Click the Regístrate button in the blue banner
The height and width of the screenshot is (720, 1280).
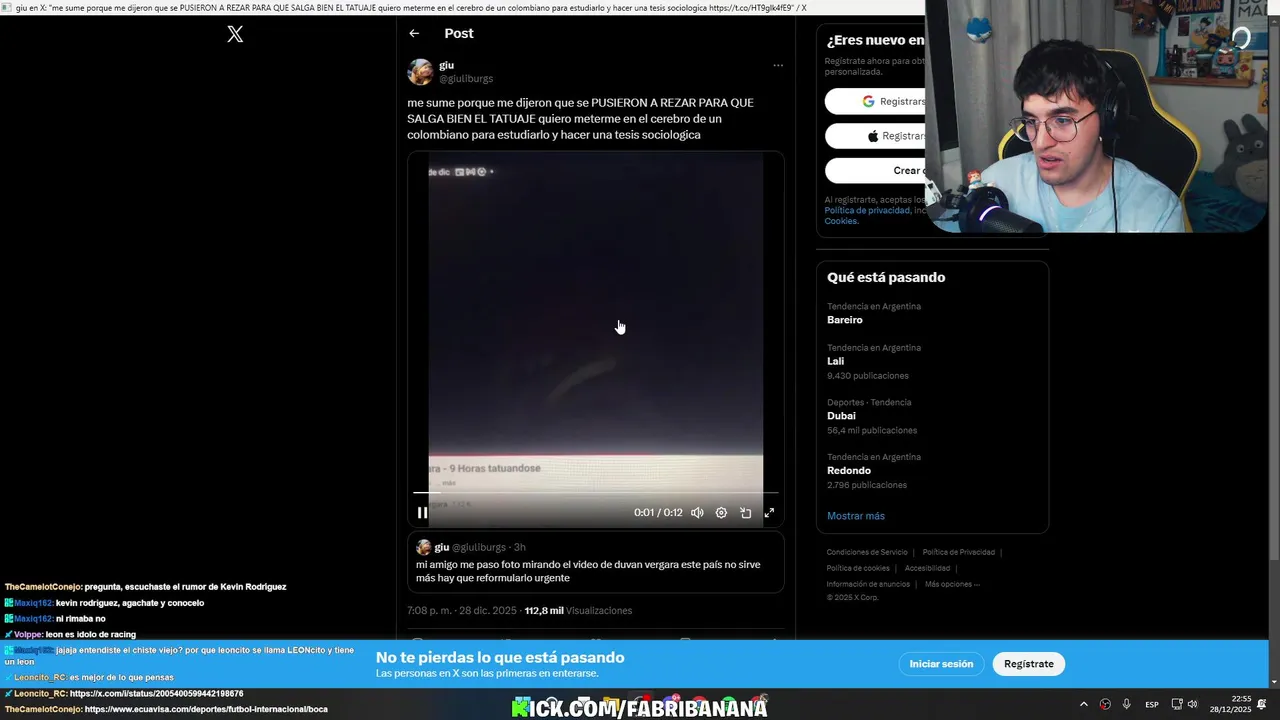1029,664
